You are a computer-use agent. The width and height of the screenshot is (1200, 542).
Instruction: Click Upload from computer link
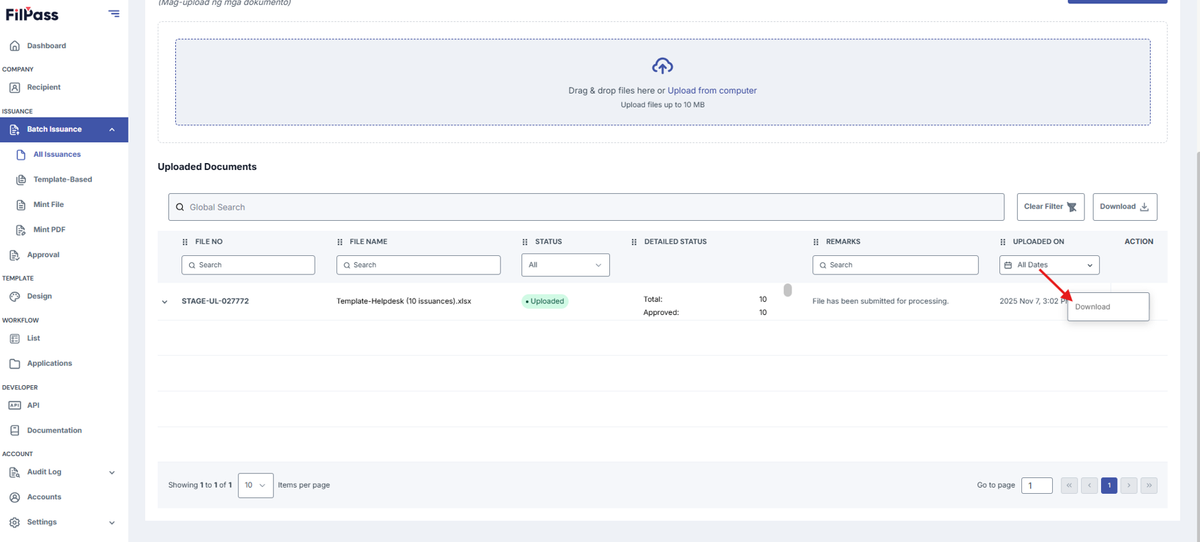coord(712,90)
